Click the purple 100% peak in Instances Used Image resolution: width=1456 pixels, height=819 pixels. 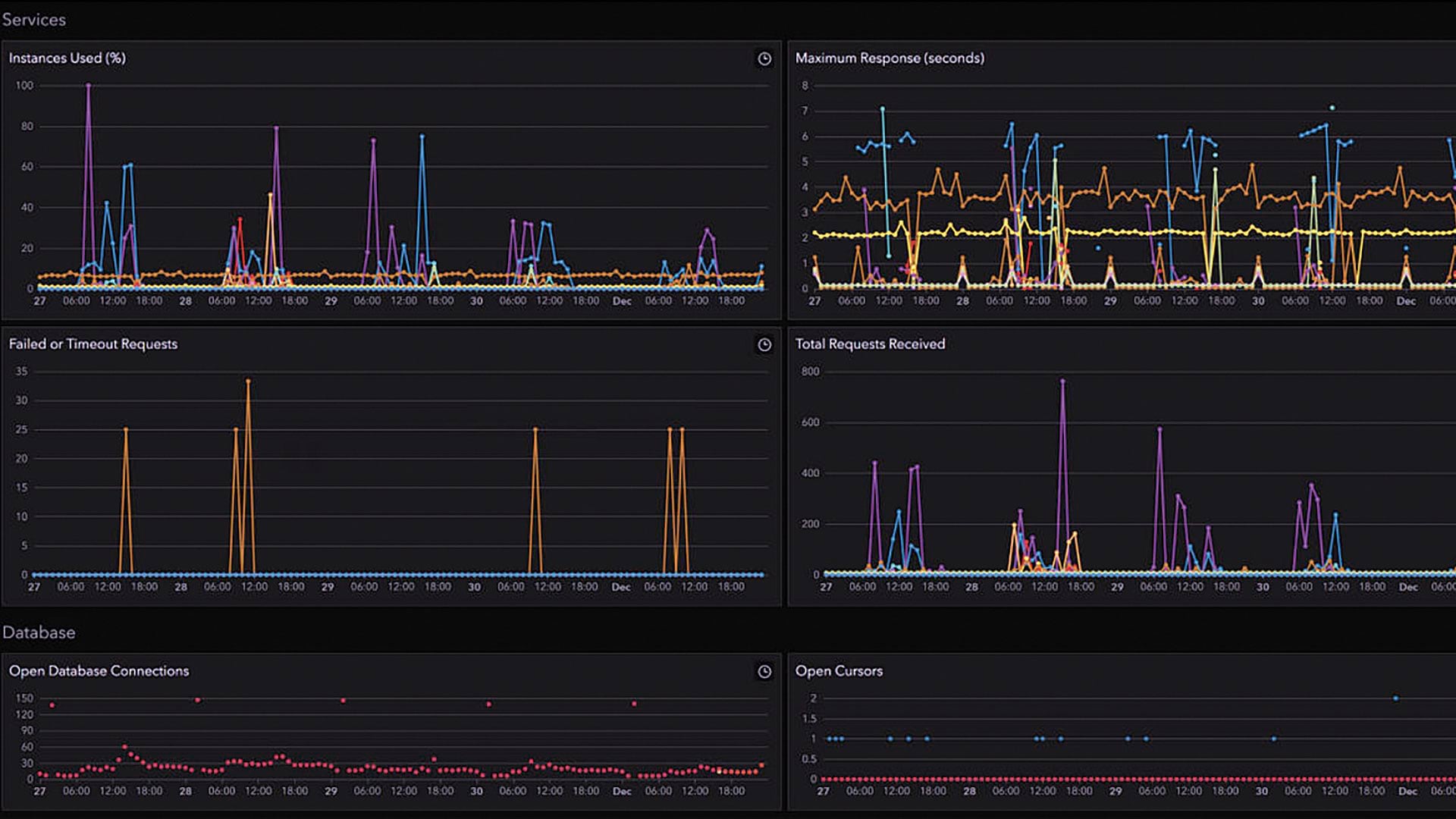pyautogui.click(x=89, y=86)
